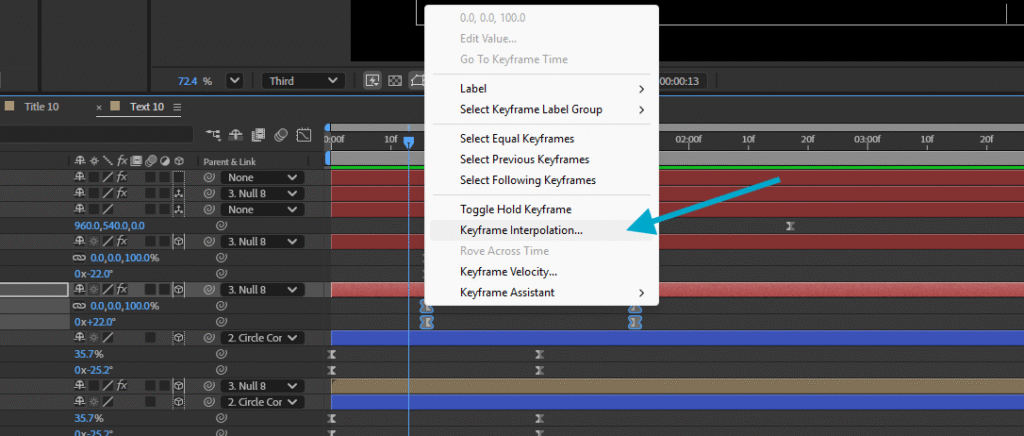Toggle fx switch on the topmost layer row
This screenshot has height=436, width=1024.
[x=121, y=178]
